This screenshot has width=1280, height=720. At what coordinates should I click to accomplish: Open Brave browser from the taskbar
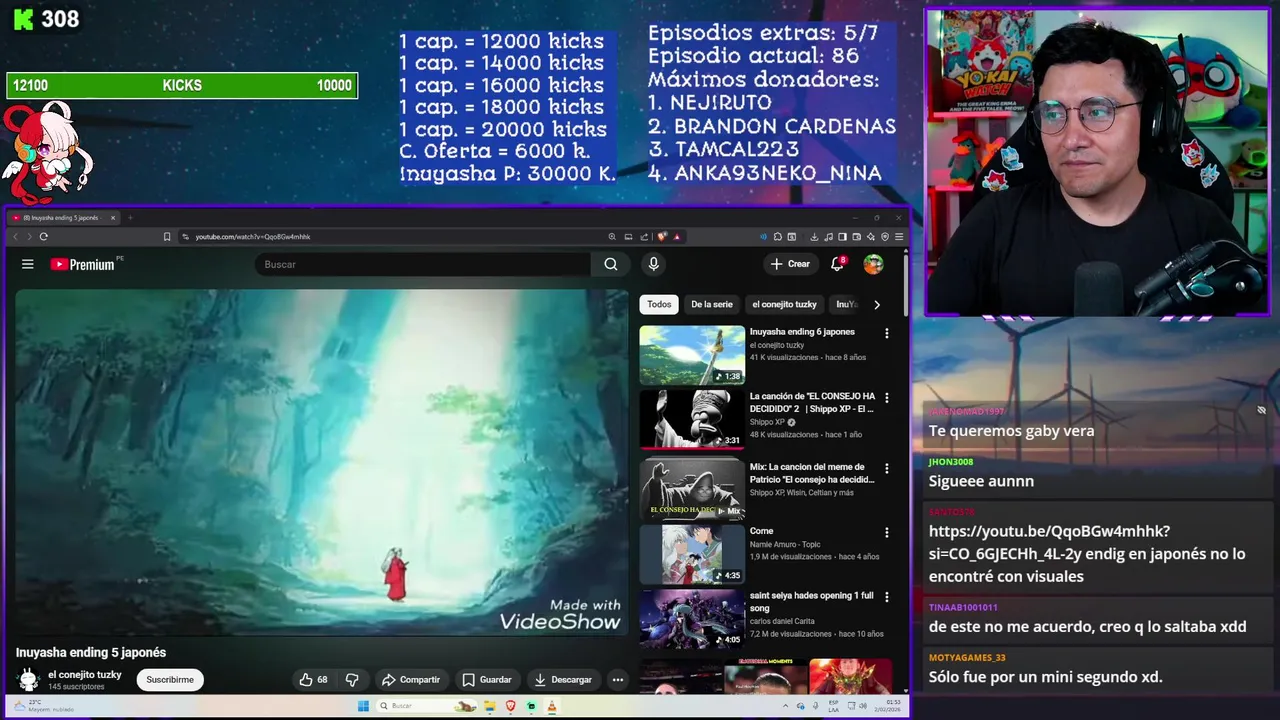[511, 706]
